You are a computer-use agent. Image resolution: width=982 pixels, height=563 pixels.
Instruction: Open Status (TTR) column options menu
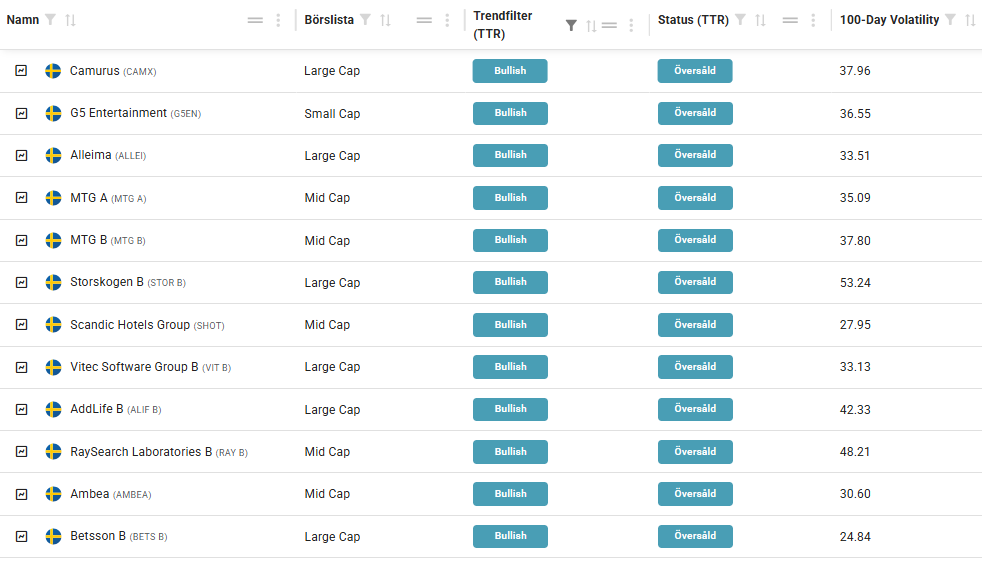coord(813,20)
